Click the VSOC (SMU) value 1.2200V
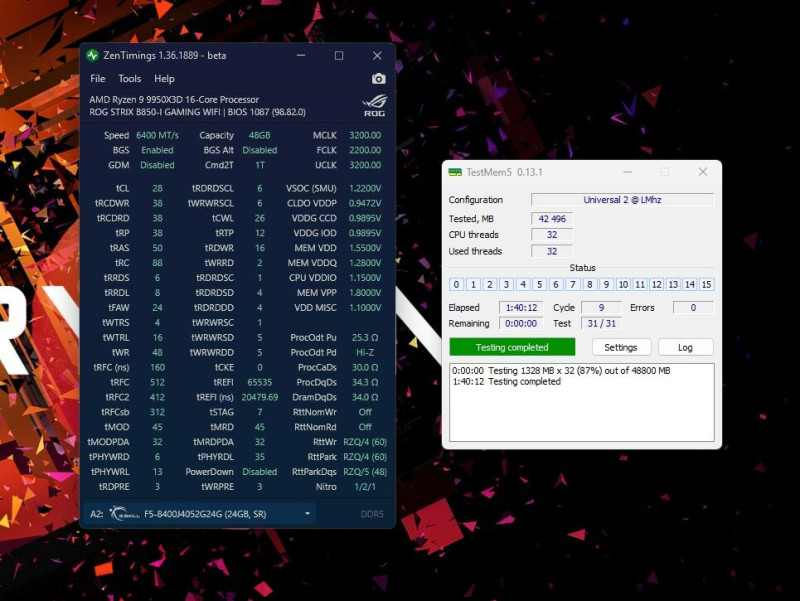Screen dimensions: 800x601 [x=365, y=188]
